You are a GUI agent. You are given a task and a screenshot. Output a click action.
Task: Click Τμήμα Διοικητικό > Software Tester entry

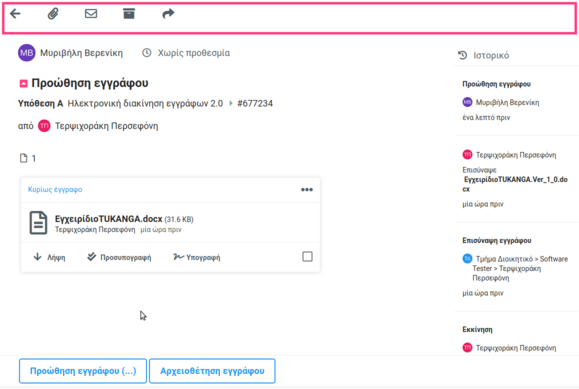(520, 268)
